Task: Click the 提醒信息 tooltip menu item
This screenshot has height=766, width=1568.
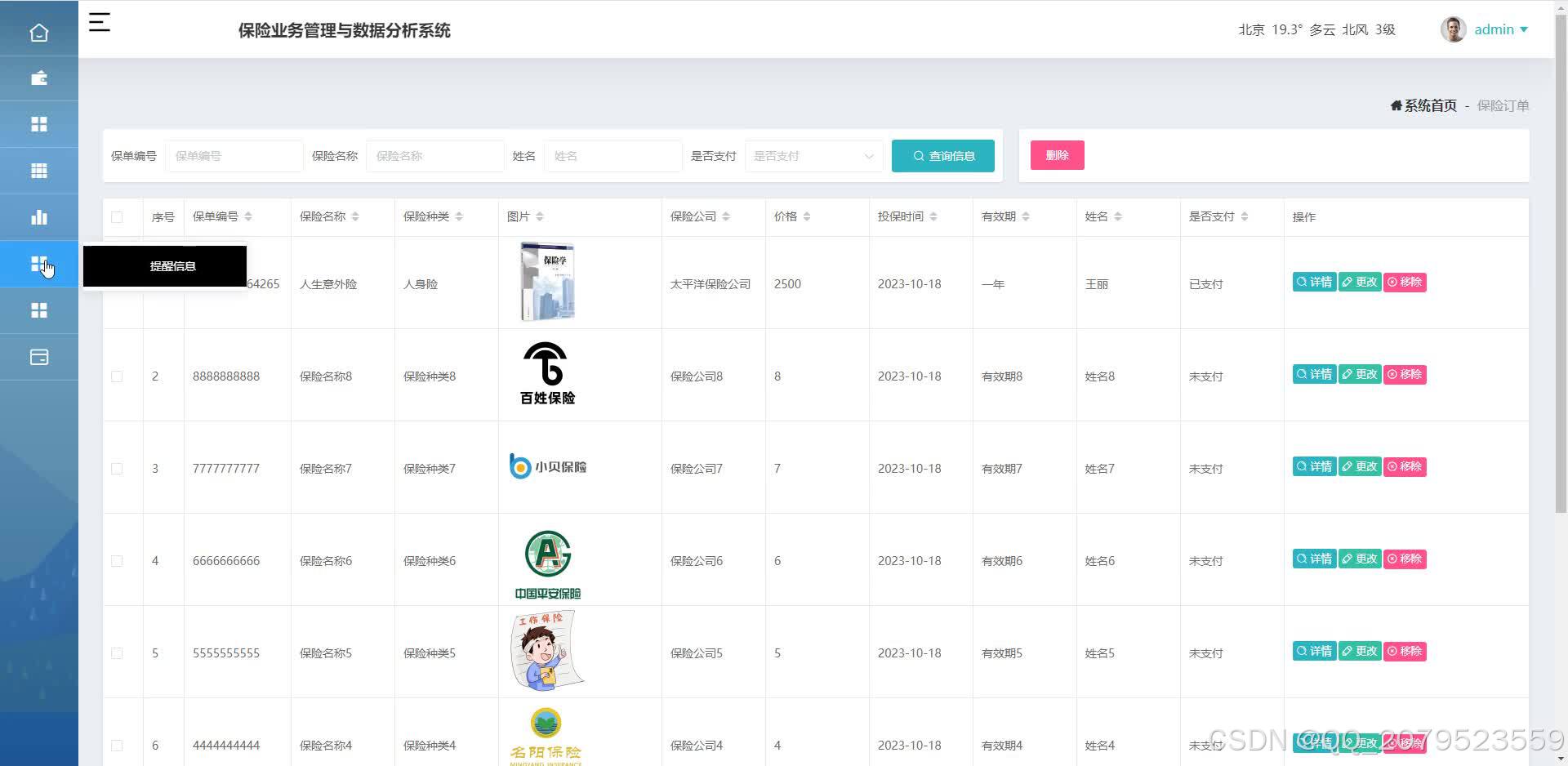Action: tap(171, 265)
